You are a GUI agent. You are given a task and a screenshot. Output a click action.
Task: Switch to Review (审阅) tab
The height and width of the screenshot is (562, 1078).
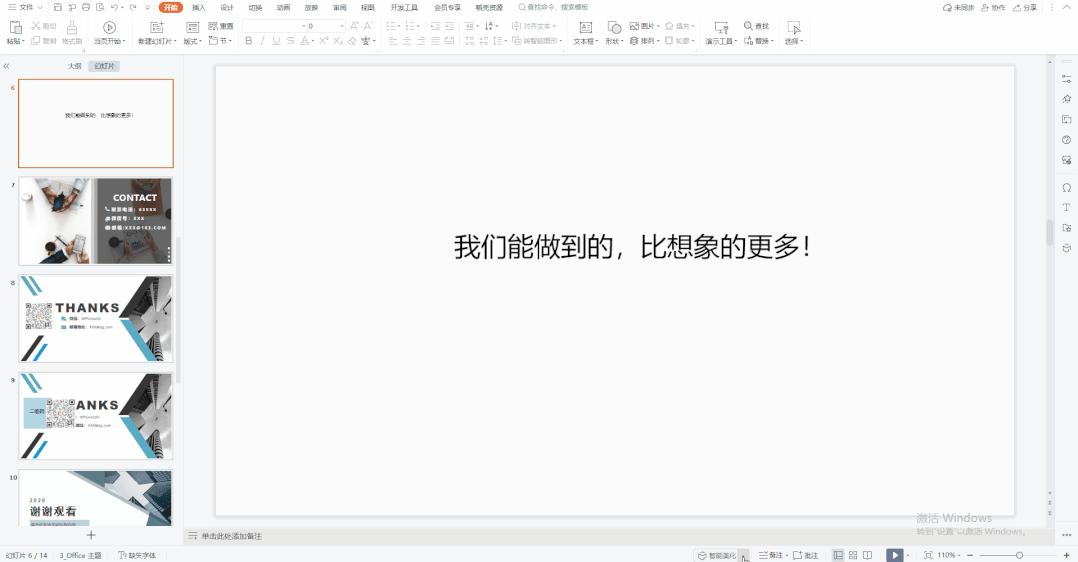(340, 8)
